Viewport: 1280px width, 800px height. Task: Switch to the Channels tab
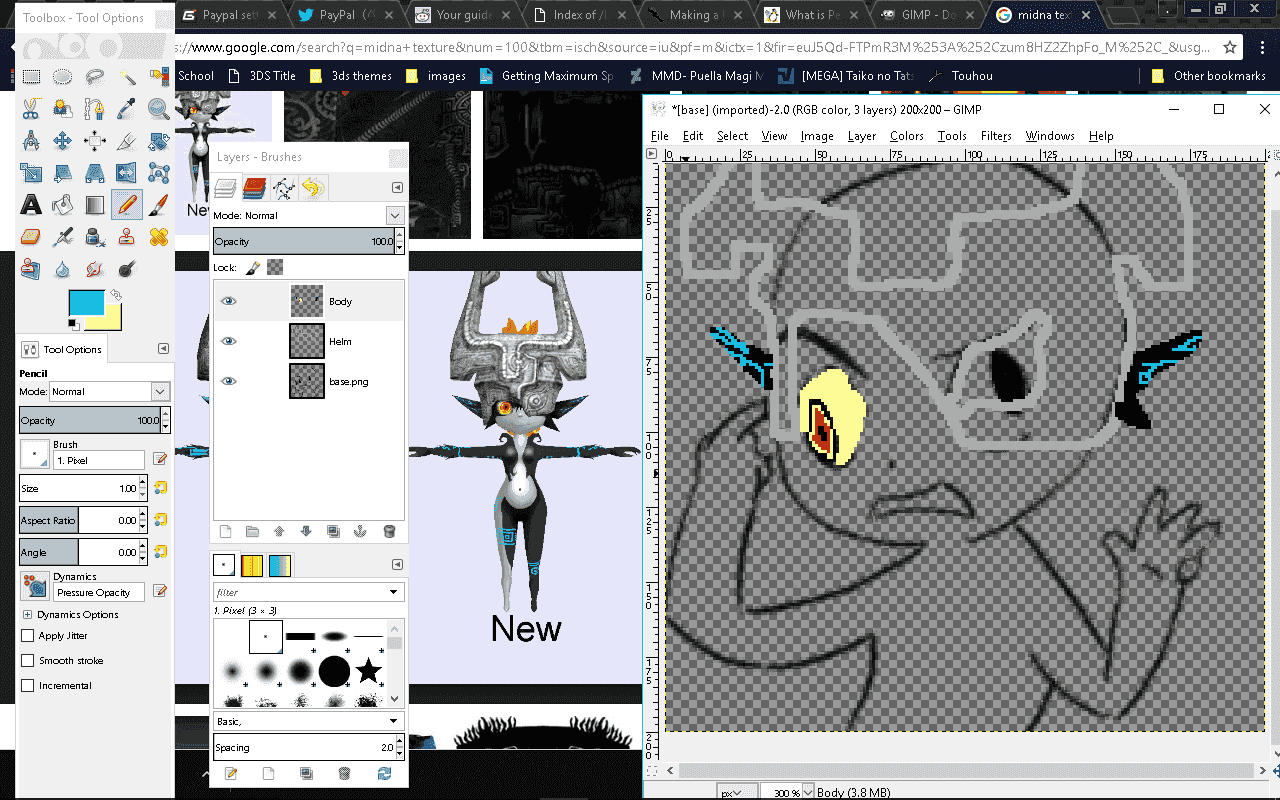(x=254, y=187)
